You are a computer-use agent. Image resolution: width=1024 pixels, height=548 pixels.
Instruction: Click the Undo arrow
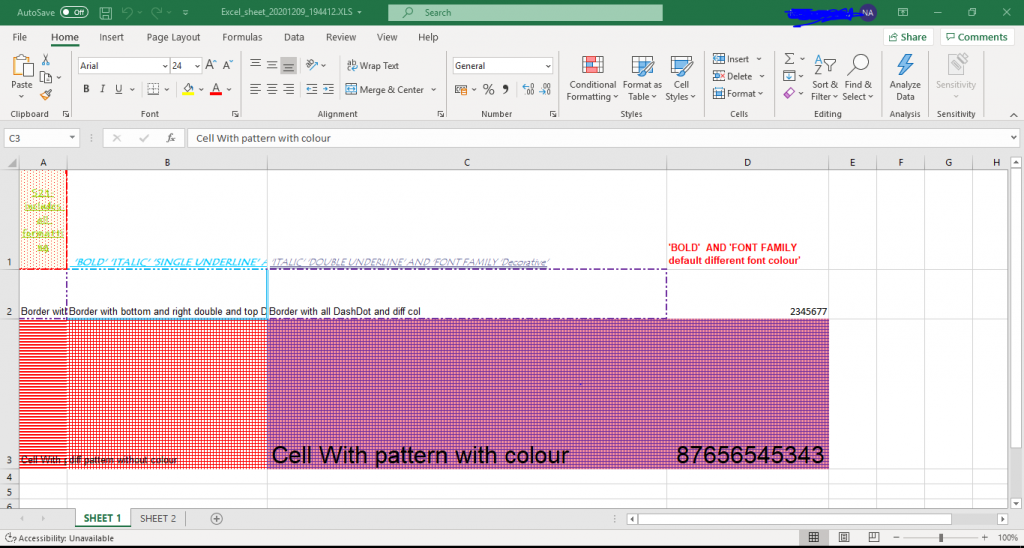coord(128,12)
